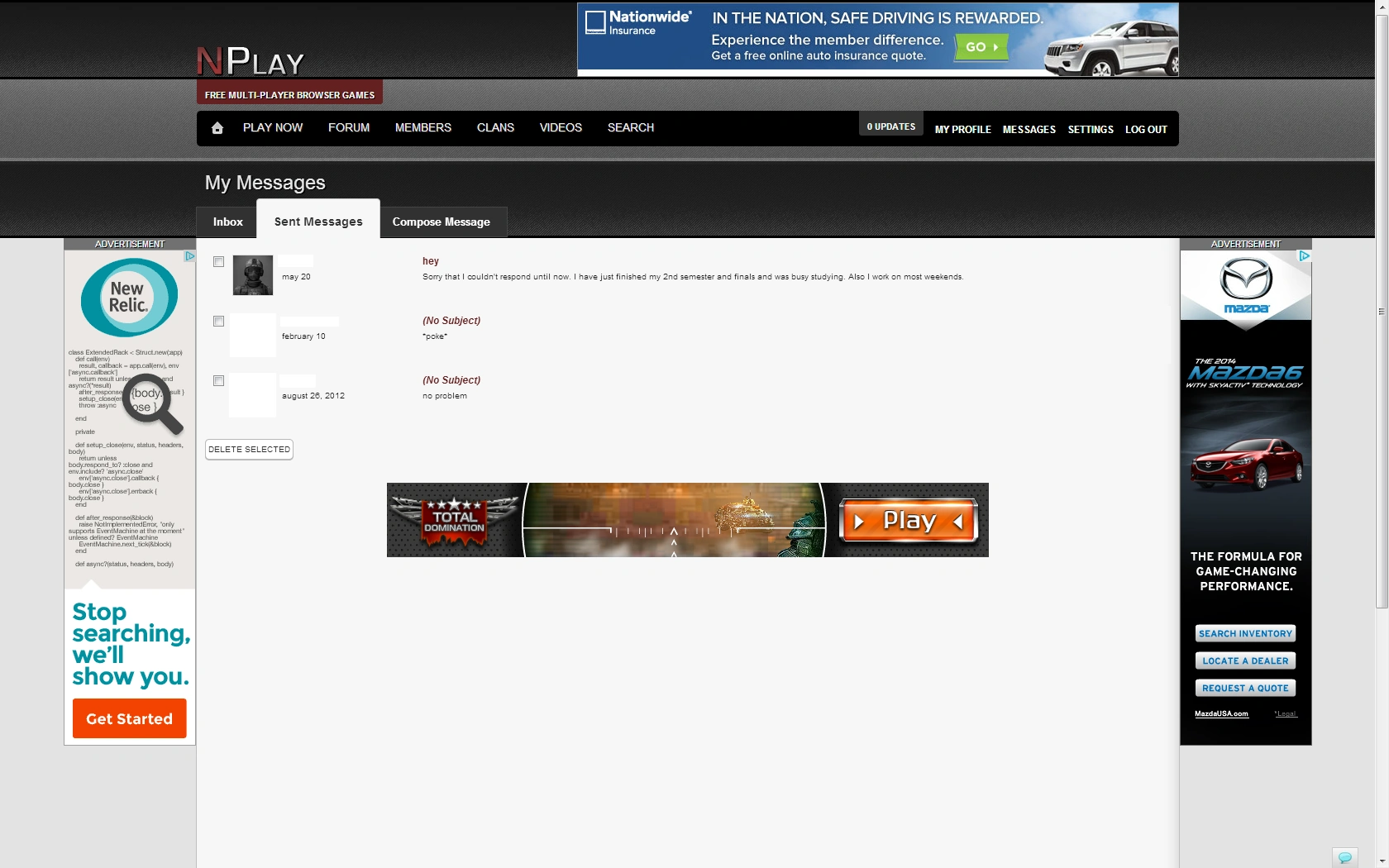Image resolution: width=1389 pixels, height=868 pixels.
Task: Click the AdChoices icon on New Relic ad
Action: [x=189, y=256]
